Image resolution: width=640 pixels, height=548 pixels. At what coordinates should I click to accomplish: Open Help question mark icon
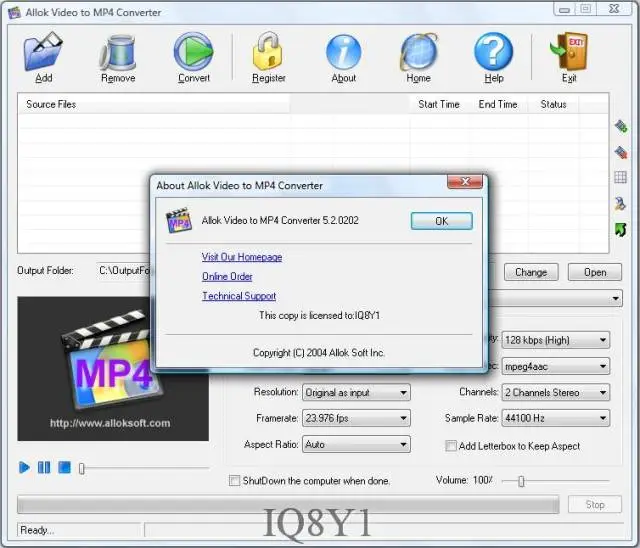tap(493, 51)
